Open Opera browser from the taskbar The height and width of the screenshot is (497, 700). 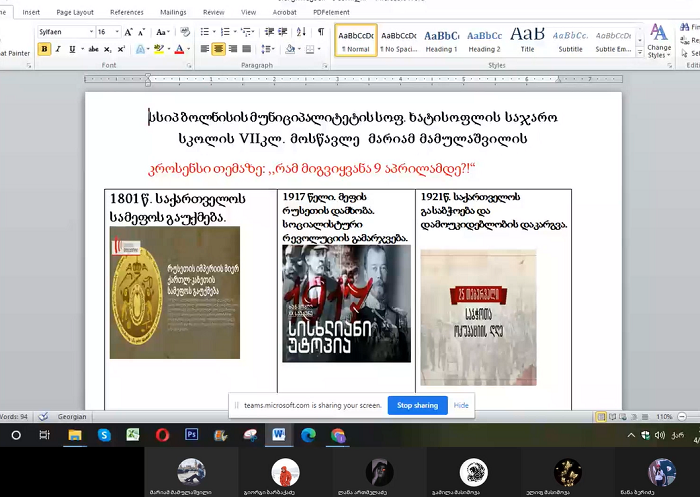[x=162, y=435]
